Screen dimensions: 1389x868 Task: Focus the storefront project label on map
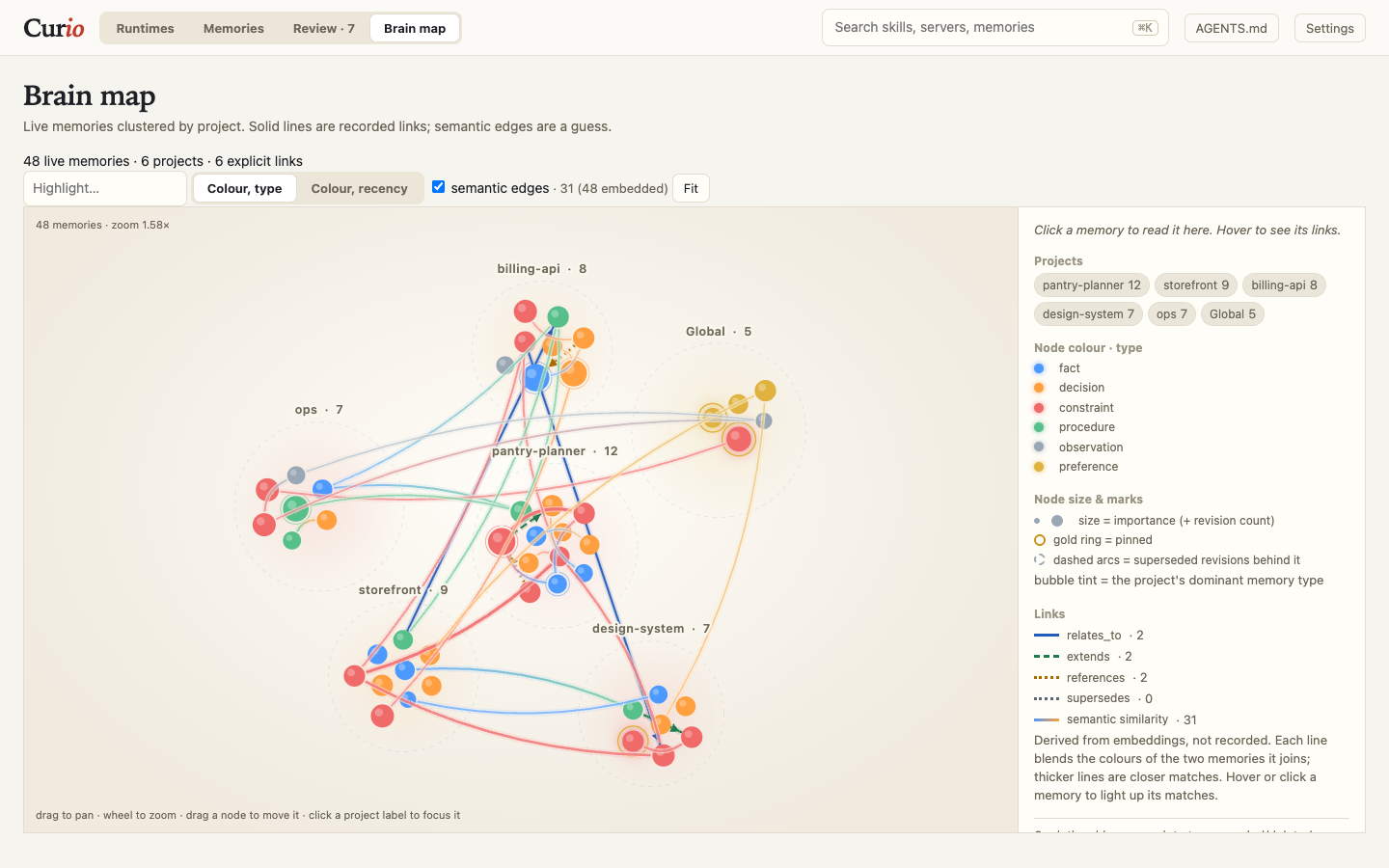403,590
